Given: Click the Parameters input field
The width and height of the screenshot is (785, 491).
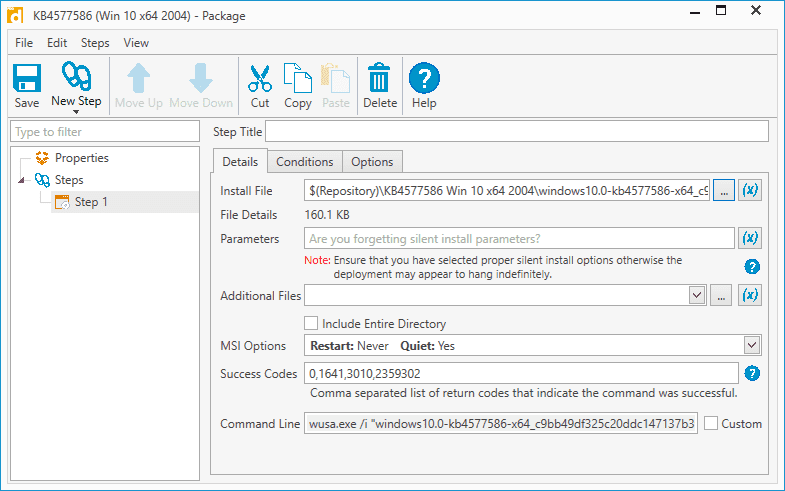Looking at the screenshot, I should point(519,238).
